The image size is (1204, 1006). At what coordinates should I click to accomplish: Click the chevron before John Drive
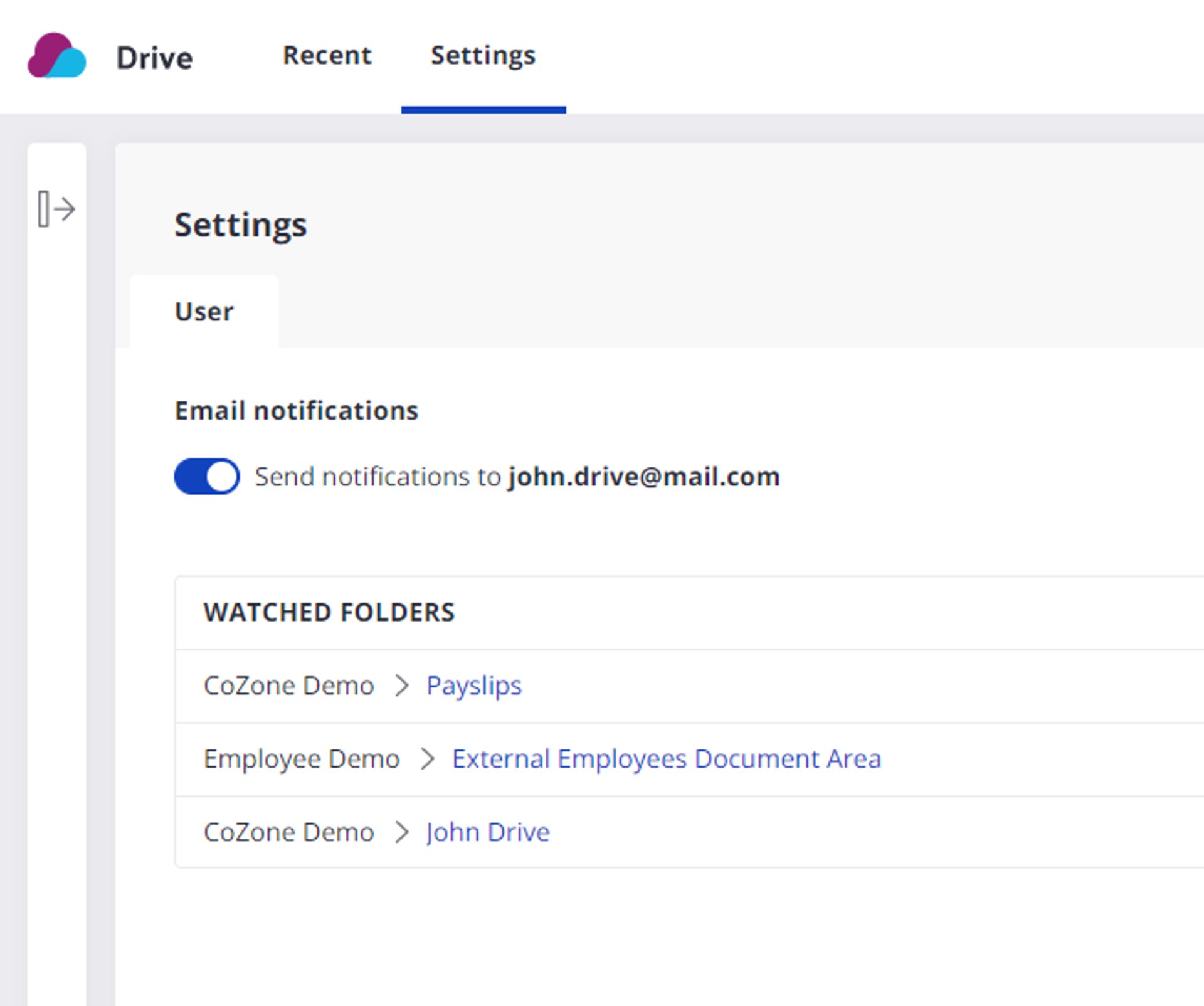[x=401, y=832]
